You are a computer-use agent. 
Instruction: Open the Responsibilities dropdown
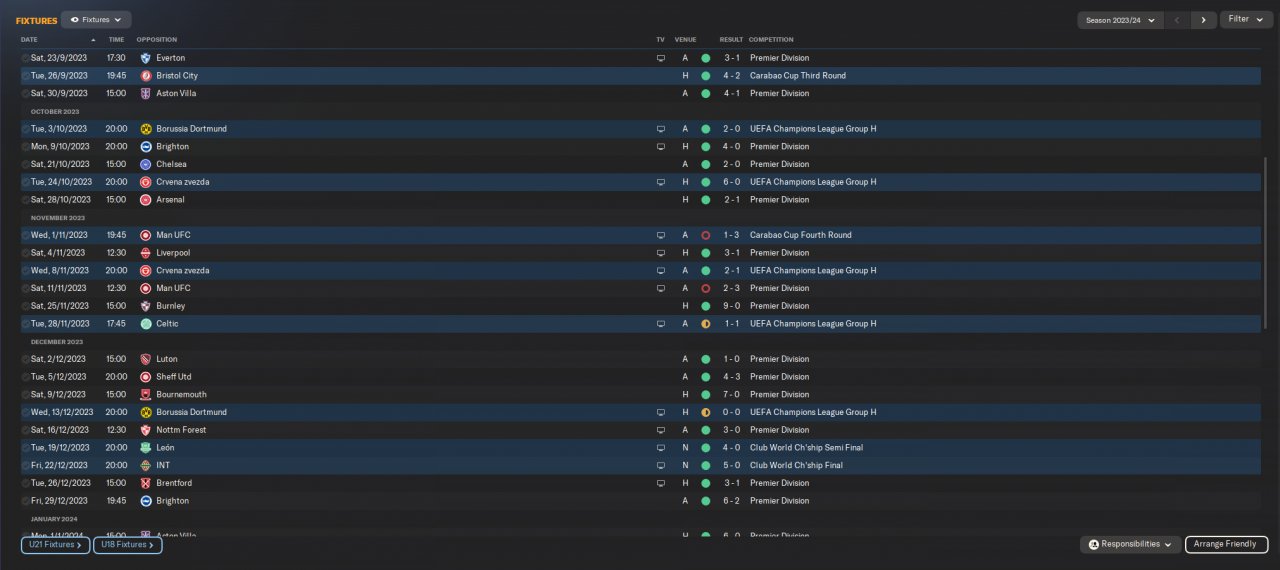[1130, 544]
